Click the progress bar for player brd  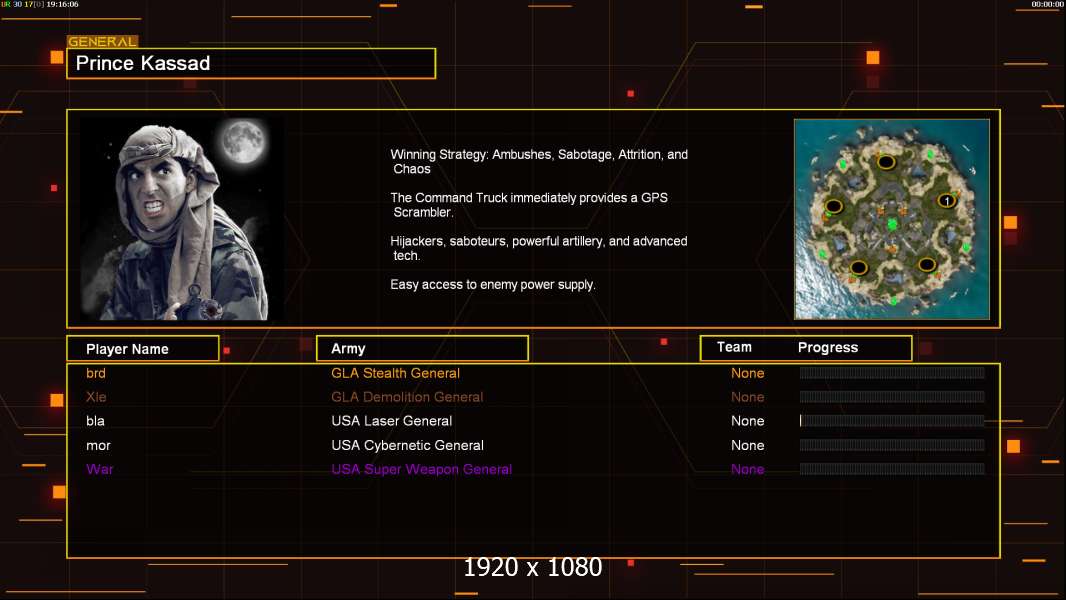point(892,372)
